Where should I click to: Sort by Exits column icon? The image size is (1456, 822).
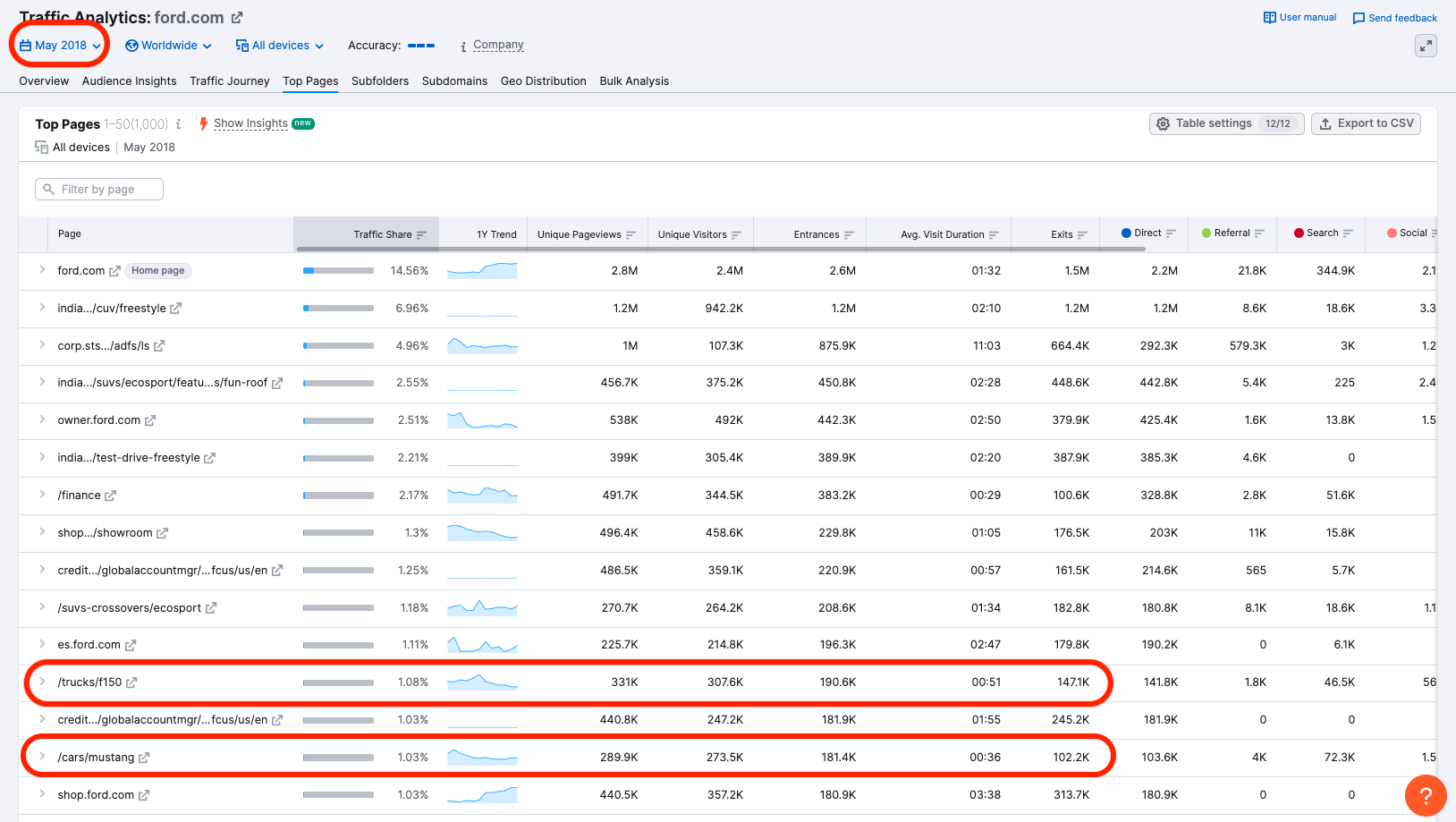[x=1082, y=235]
